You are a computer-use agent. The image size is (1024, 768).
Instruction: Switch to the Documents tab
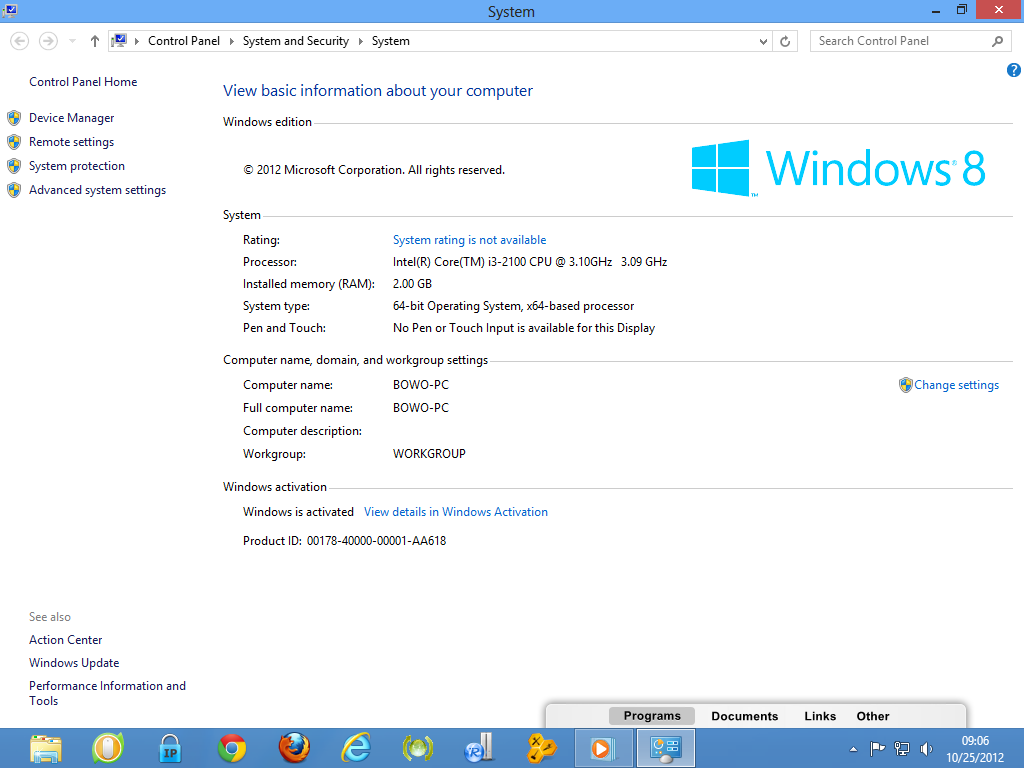coord(744,716)
